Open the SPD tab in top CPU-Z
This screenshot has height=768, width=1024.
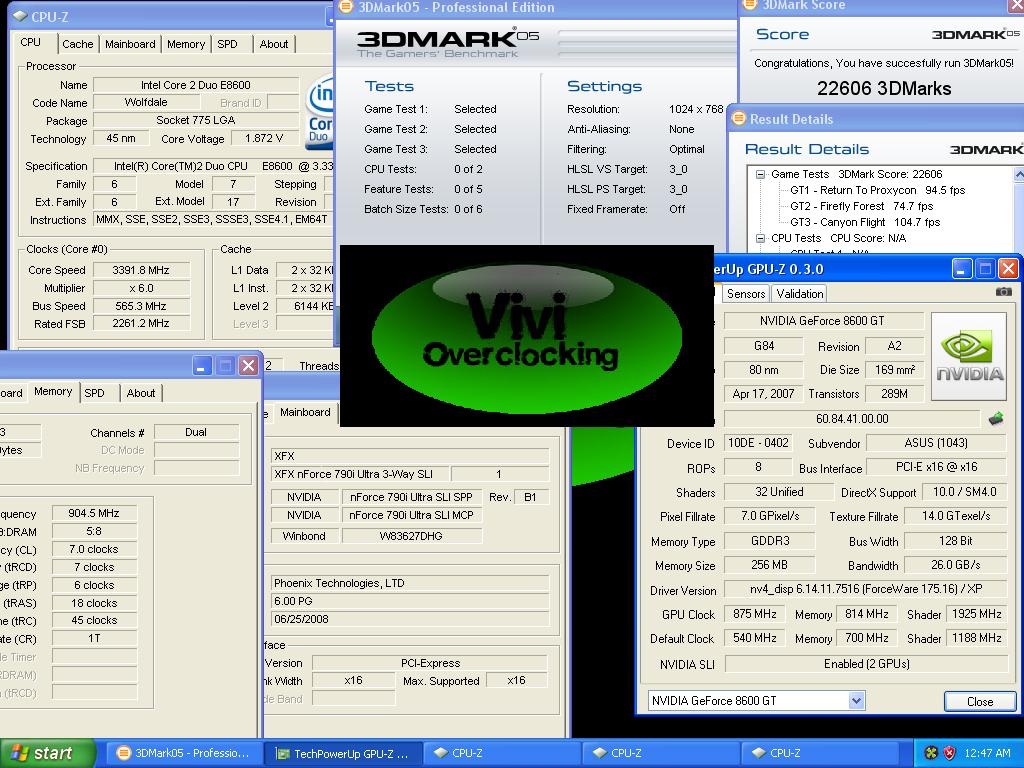[227, 44]
